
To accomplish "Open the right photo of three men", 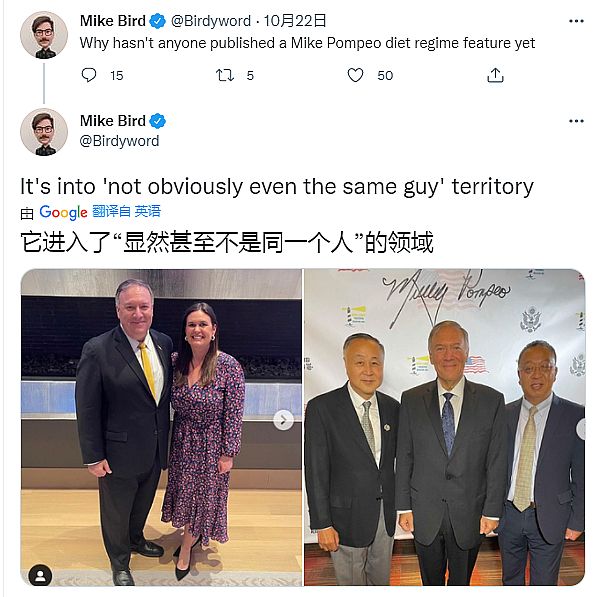I will tap(444, 427).
